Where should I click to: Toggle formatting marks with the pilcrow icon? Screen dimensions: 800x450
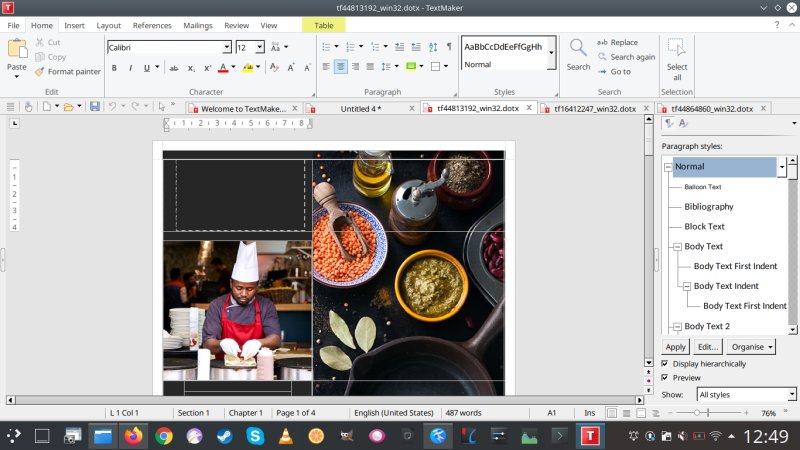point(449,47)
